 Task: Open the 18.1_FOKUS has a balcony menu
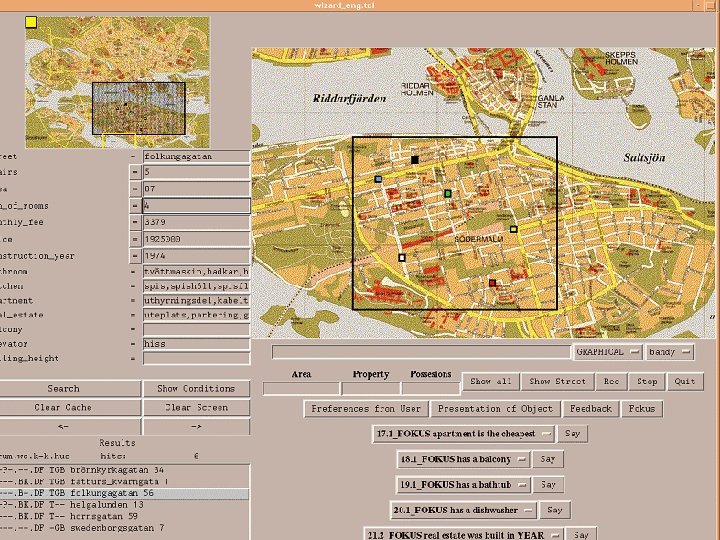[x=463, y=459]
